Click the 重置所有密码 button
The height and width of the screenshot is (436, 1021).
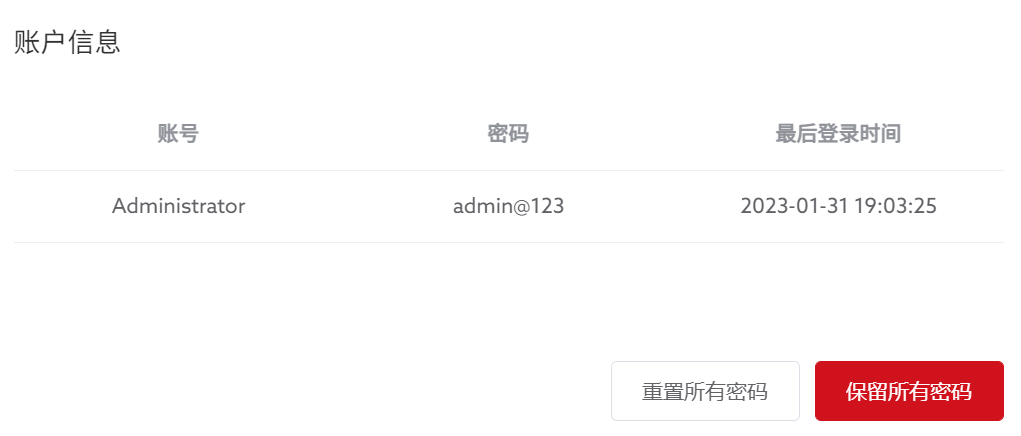pos(705,391)
